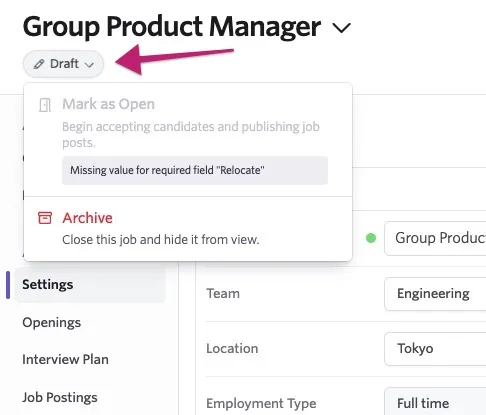The image size is (486, 415).
Task: Click the Group Product Manager heading
Action: coord(172,27)
